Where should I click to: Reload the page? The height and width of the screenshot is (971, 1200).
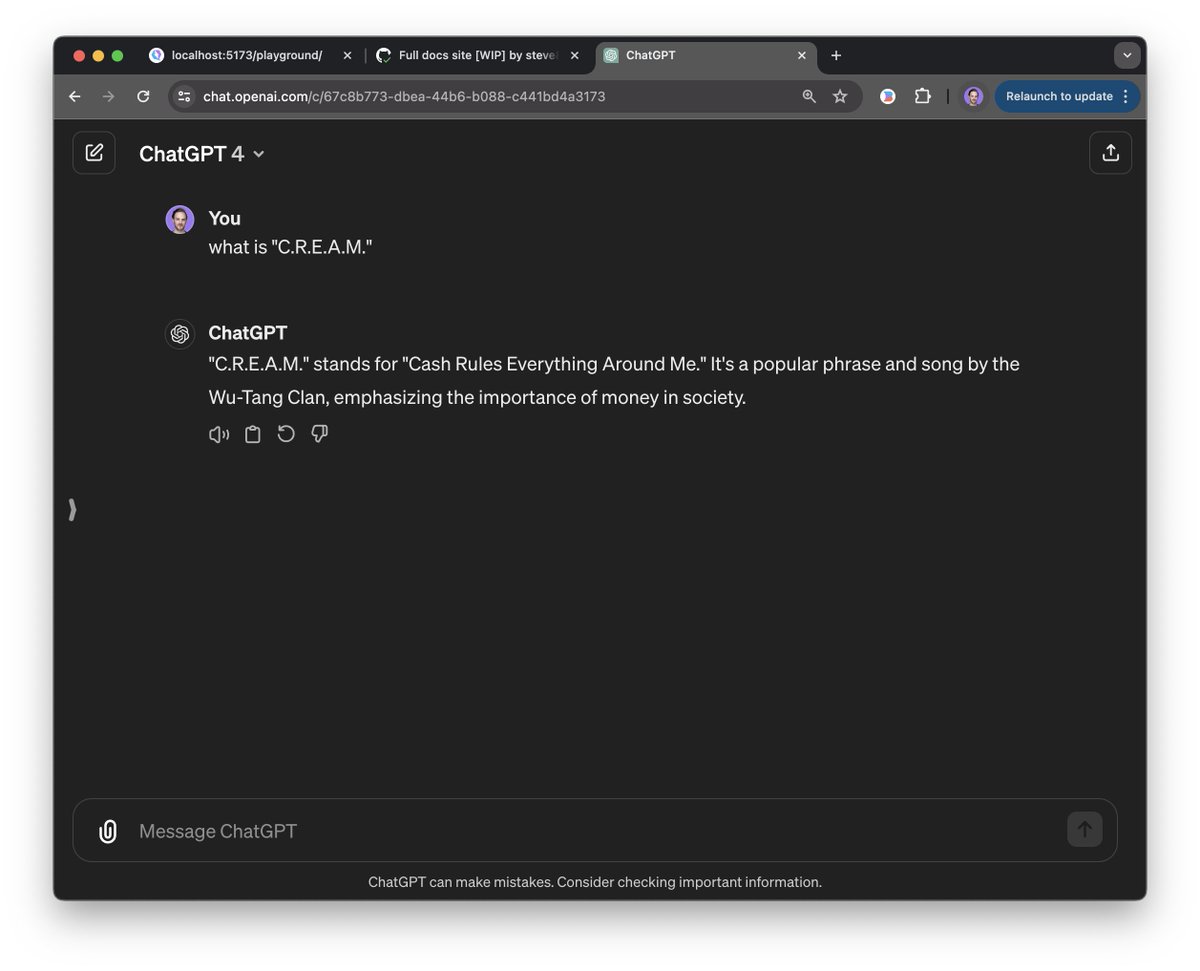(x=143, y=96)
